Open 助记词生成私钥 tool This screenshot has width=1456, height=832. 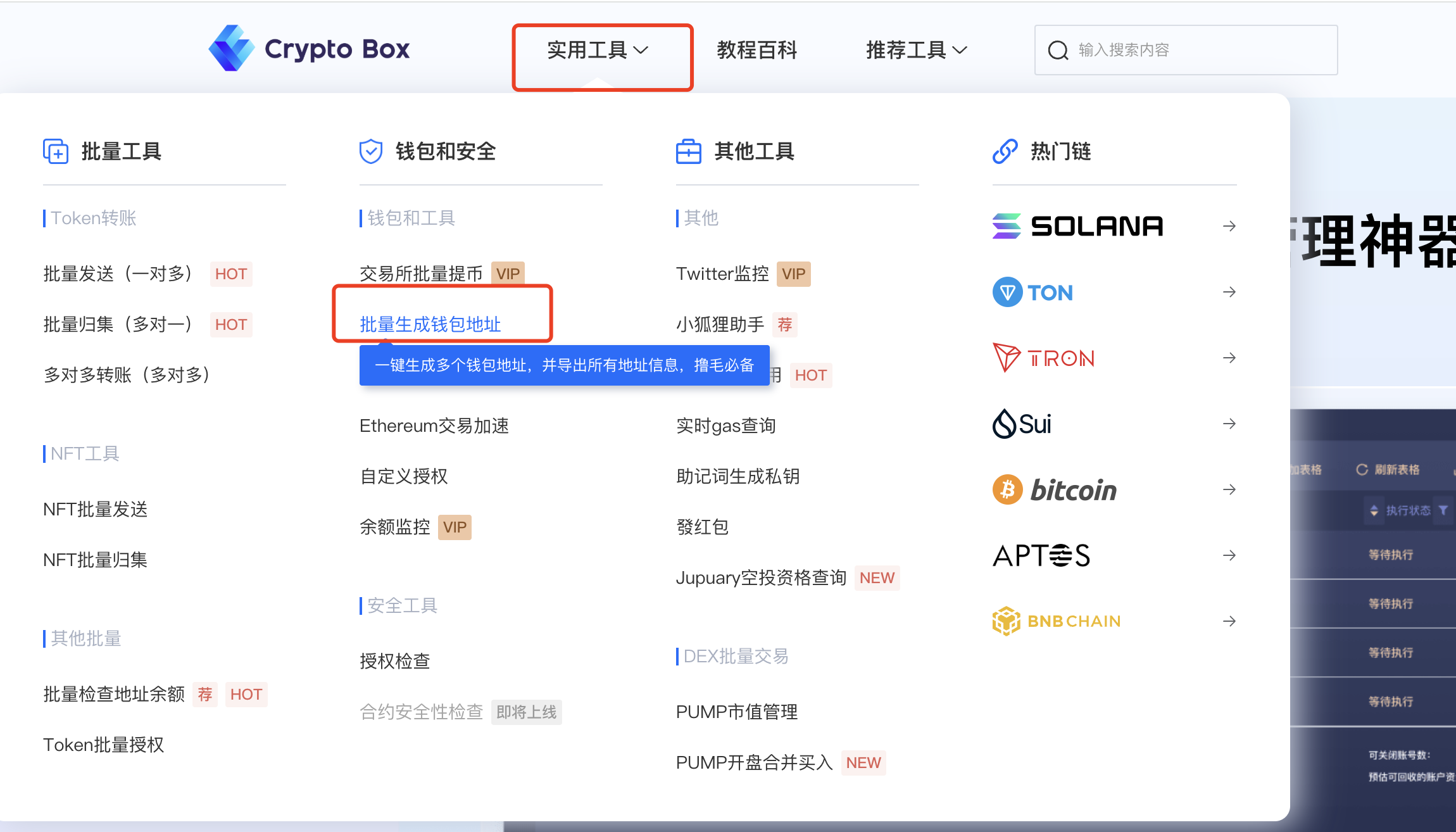click(737, 476)
